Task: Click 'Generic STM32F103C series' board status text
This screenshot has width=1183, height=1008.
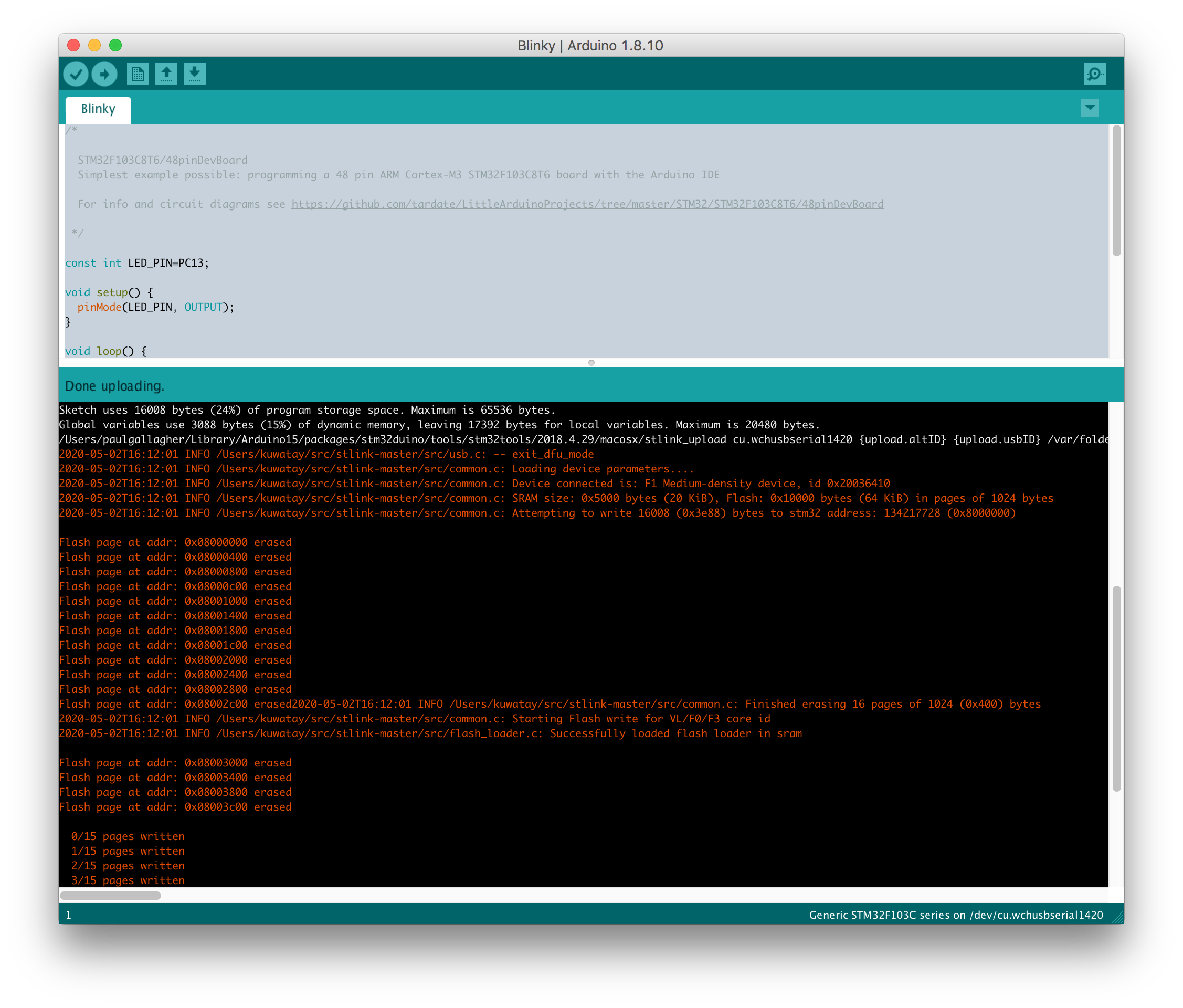Action: pos(956,915)
